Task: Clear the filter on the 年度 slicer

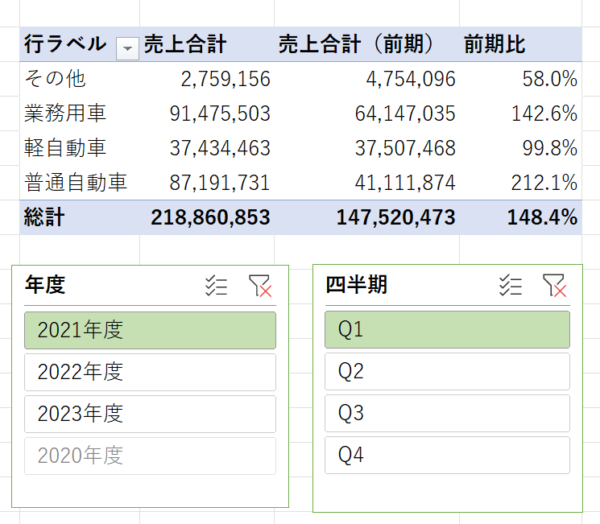Action: [260, 286]
